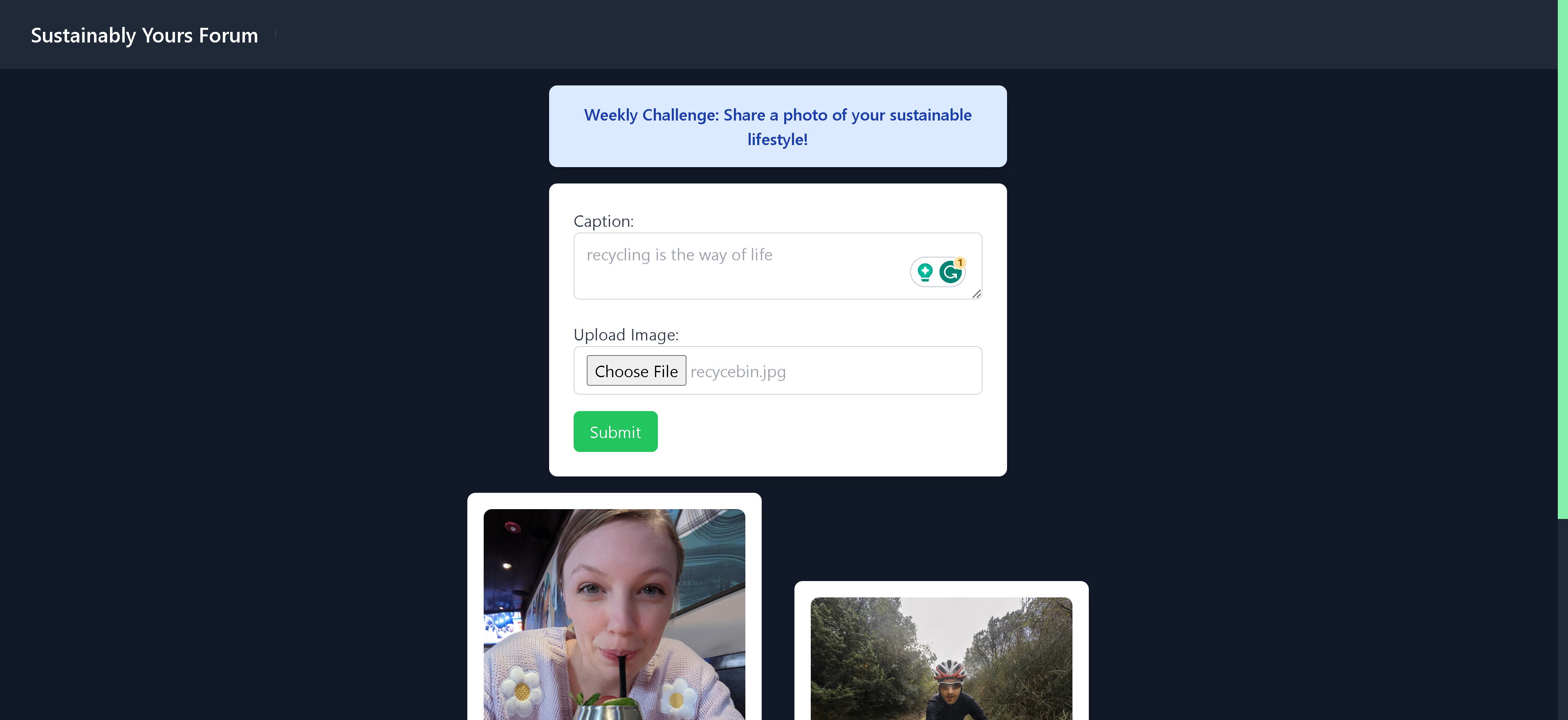Screen dimensions: 1568x720
Task: Submit the sustainable lifestyle post
Action: click(x=615, y=431)
